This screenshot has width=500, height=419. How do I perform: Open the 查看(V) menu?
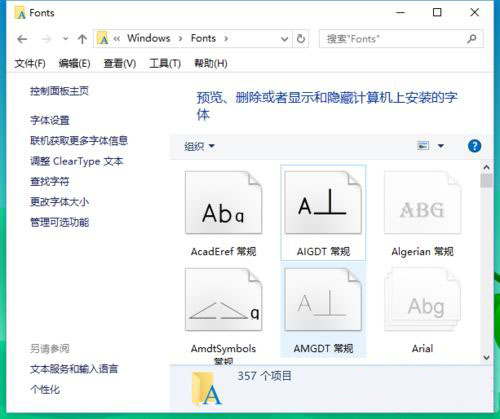pyautogui.click(x=120, y=63)
